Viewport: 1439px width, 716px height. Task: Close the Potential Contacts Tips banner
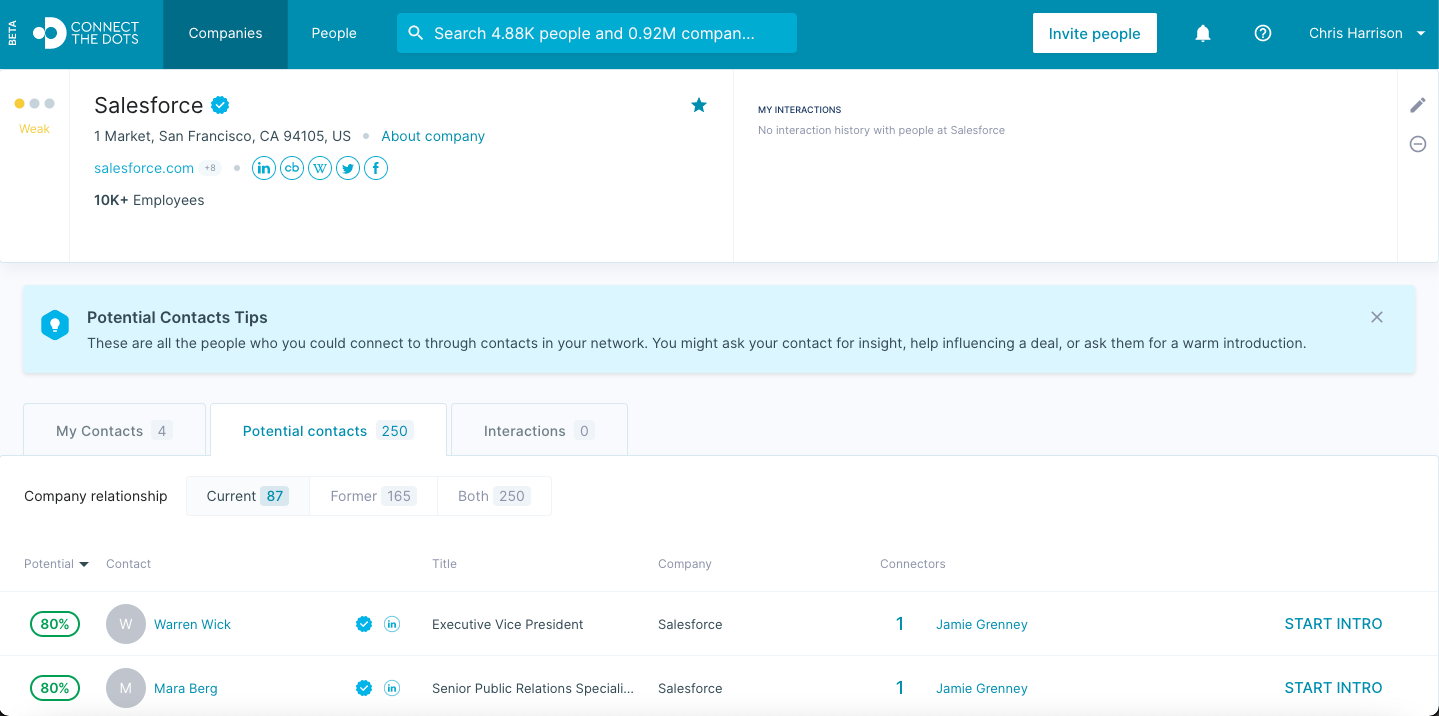click(1377, 317)
